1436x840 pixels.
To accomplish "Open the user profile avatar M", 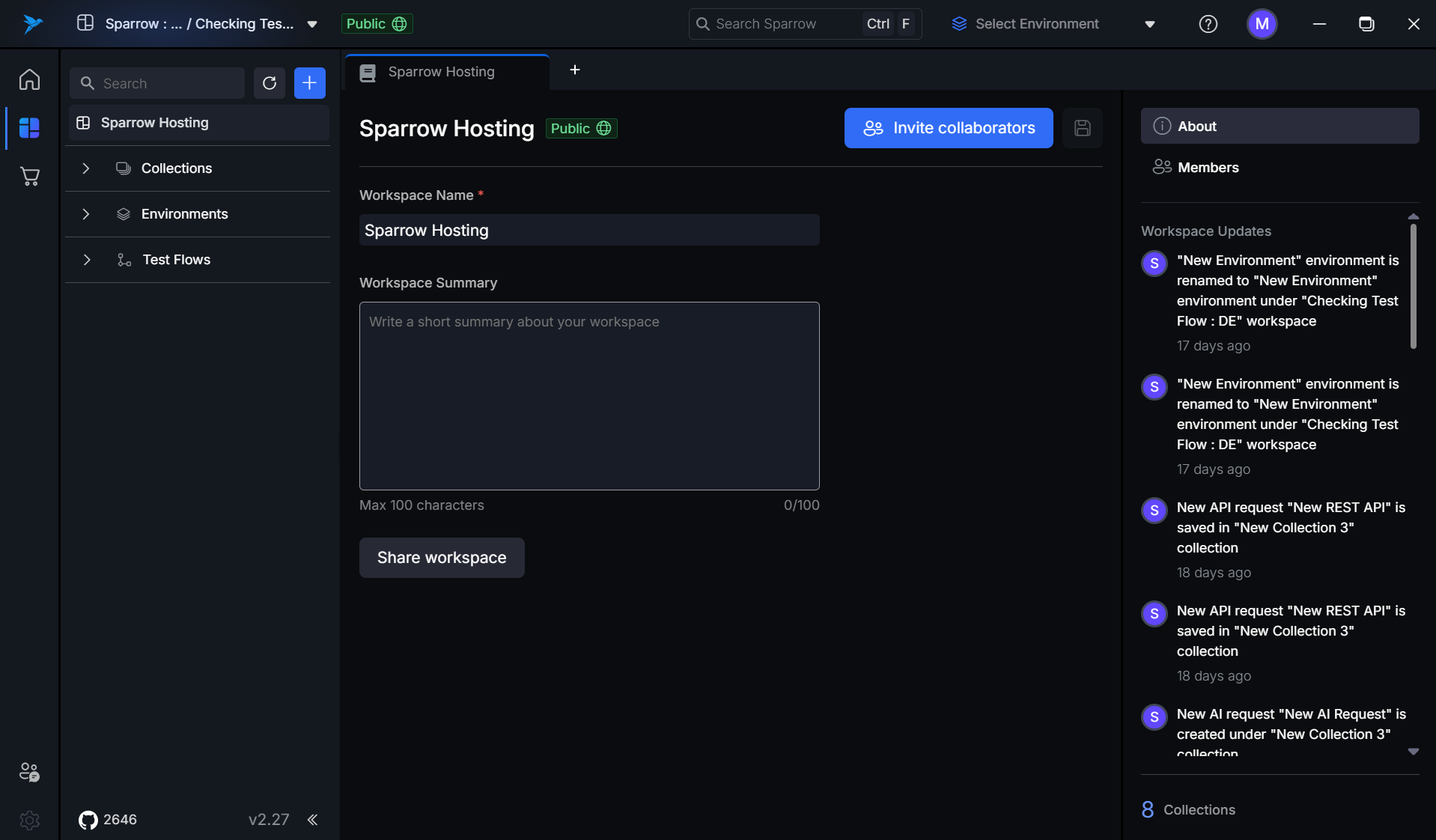I will point(1262,24).
